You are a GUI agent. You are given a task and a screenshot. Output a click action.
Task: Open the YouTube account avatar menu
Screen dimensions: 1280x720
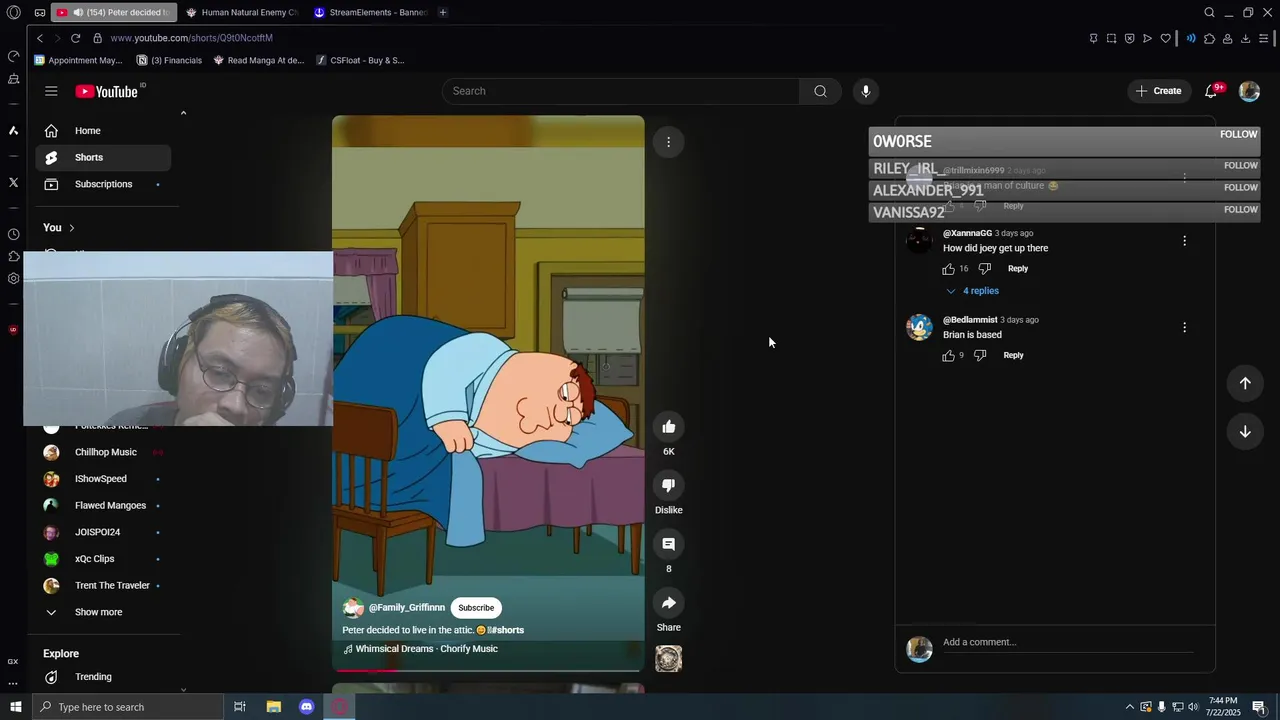1249,91
